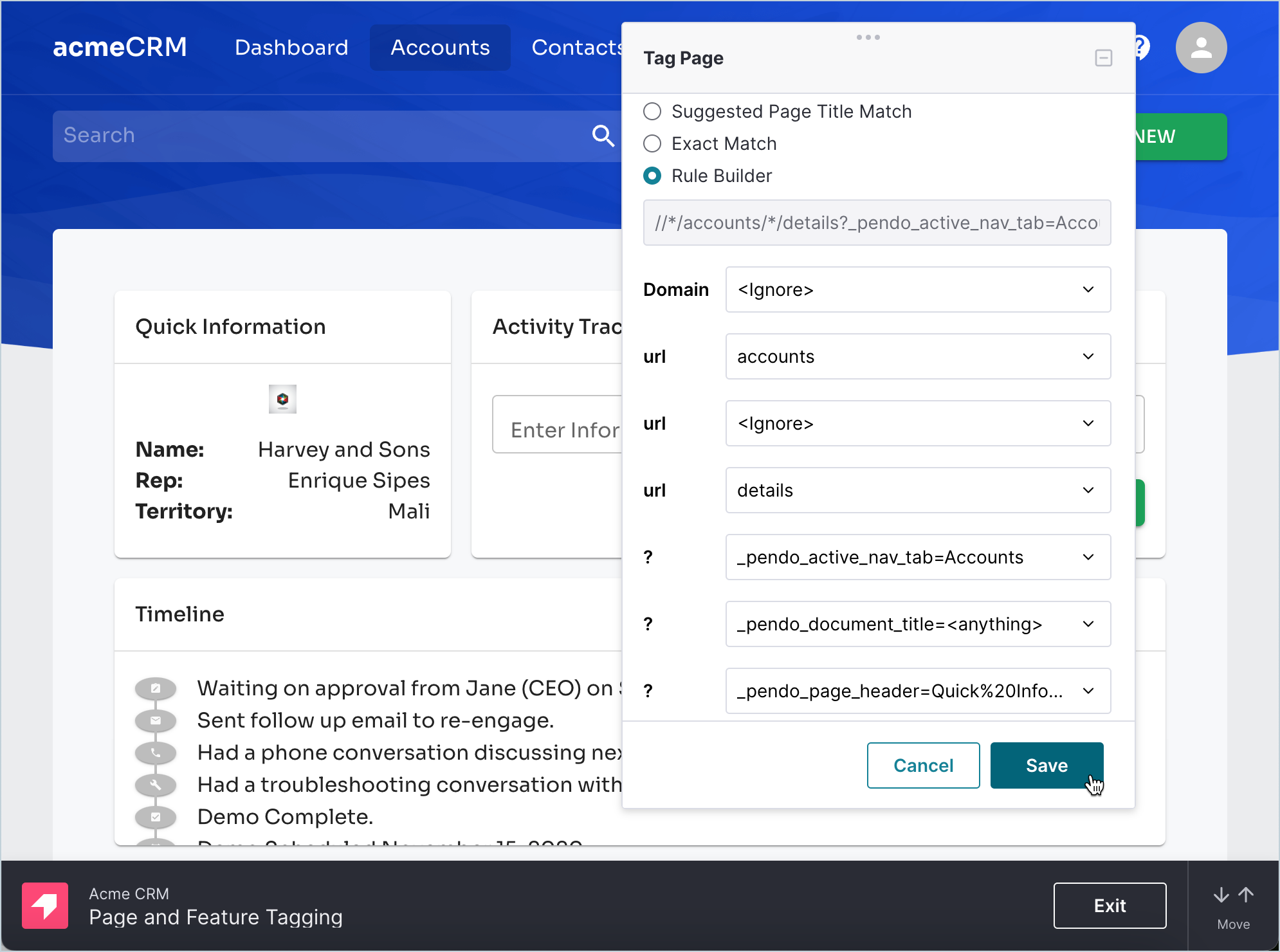The height and width of the screenshot is (952, 1280).
Task: Click the phone conversation timeline icon
Action: tap(156, 753)
